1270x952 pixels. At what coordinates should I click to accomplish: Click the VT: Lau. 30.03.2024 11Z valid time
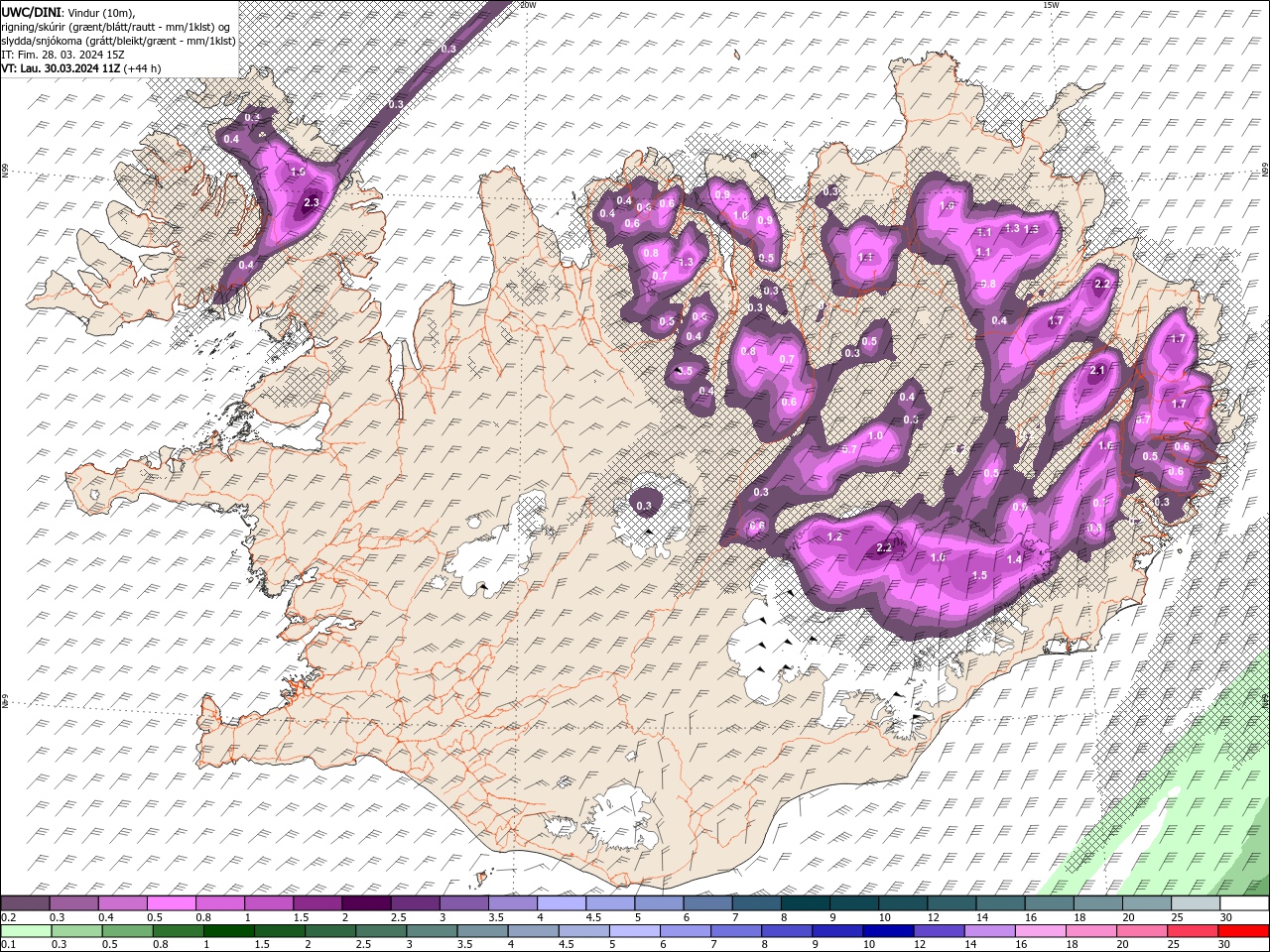pos(62,68)
